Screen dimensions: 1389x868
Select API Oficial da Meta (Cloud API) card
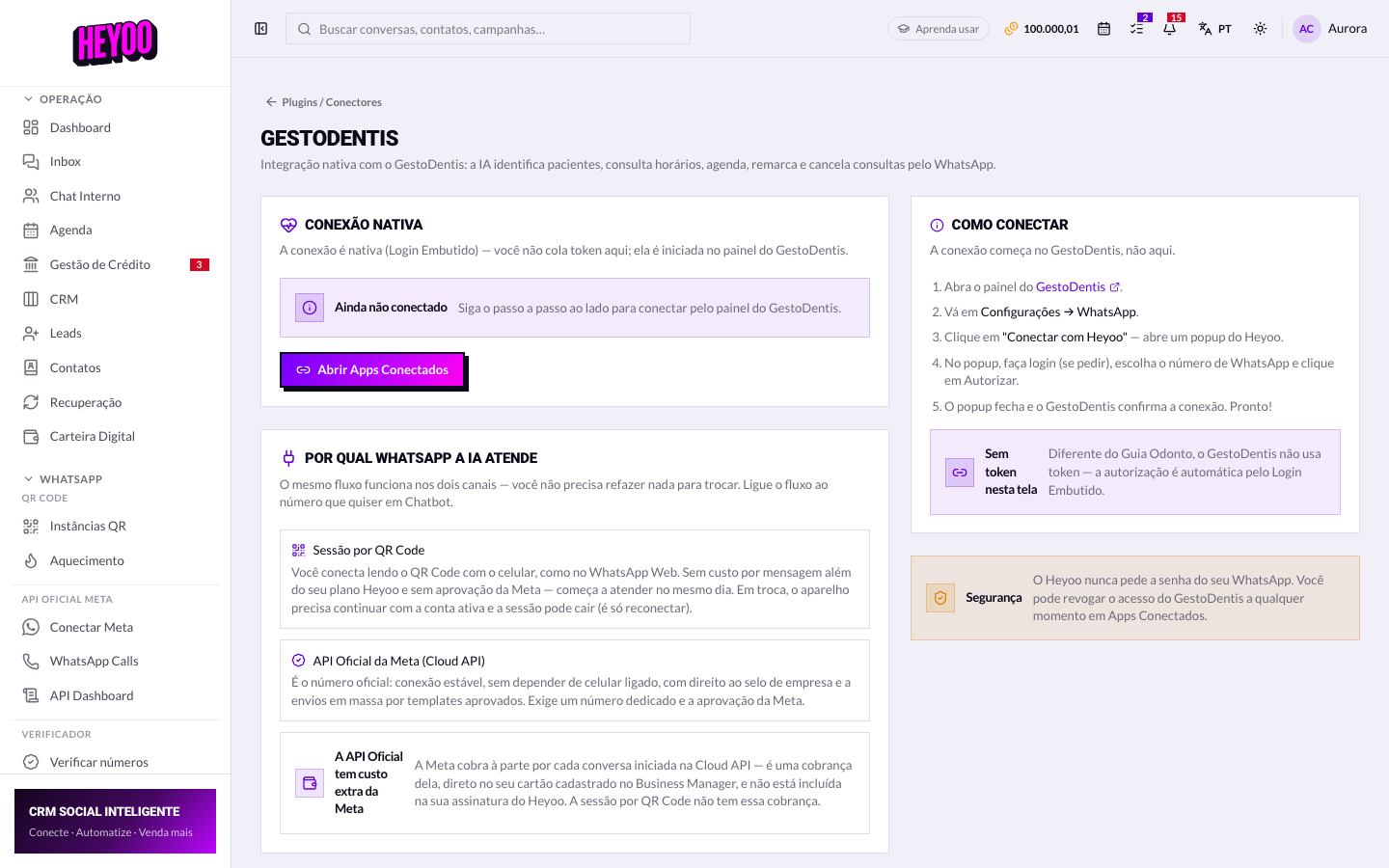(x=575, y=680)
